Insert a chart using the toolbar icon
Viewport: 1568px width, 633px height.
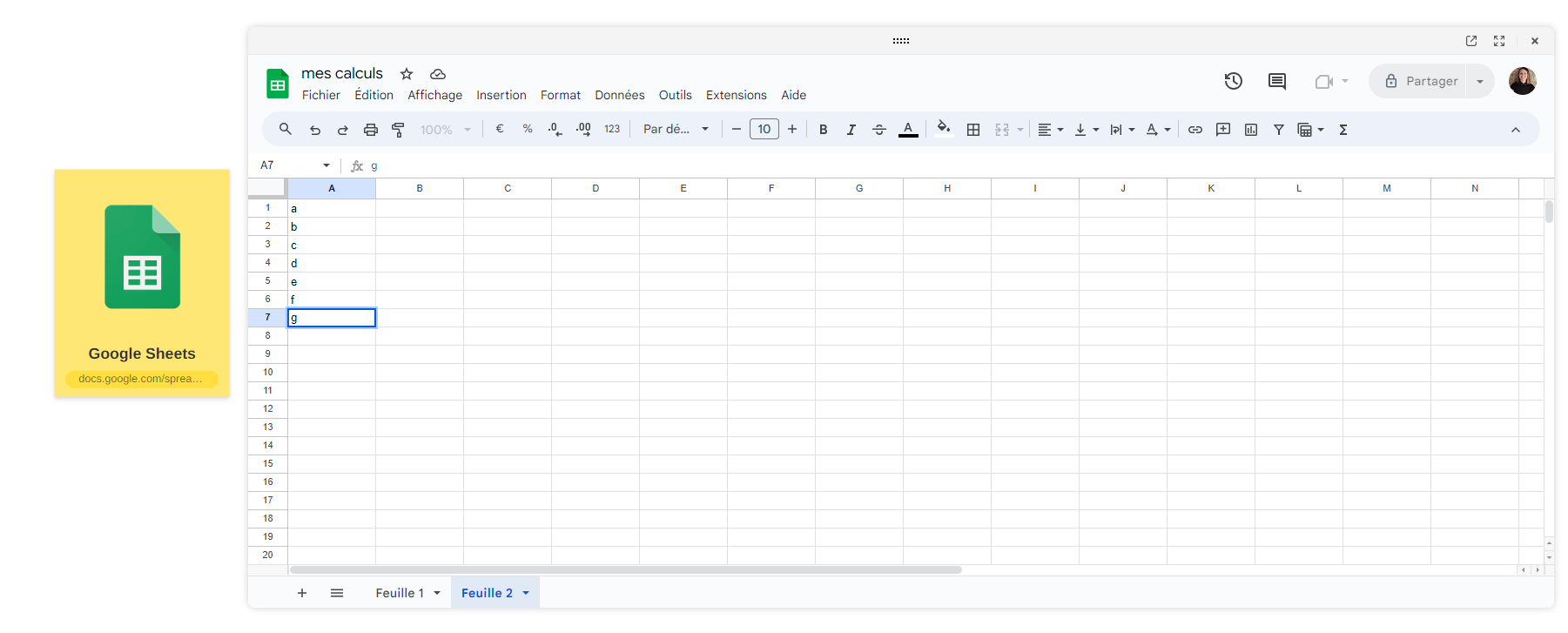click(1251, 130)
